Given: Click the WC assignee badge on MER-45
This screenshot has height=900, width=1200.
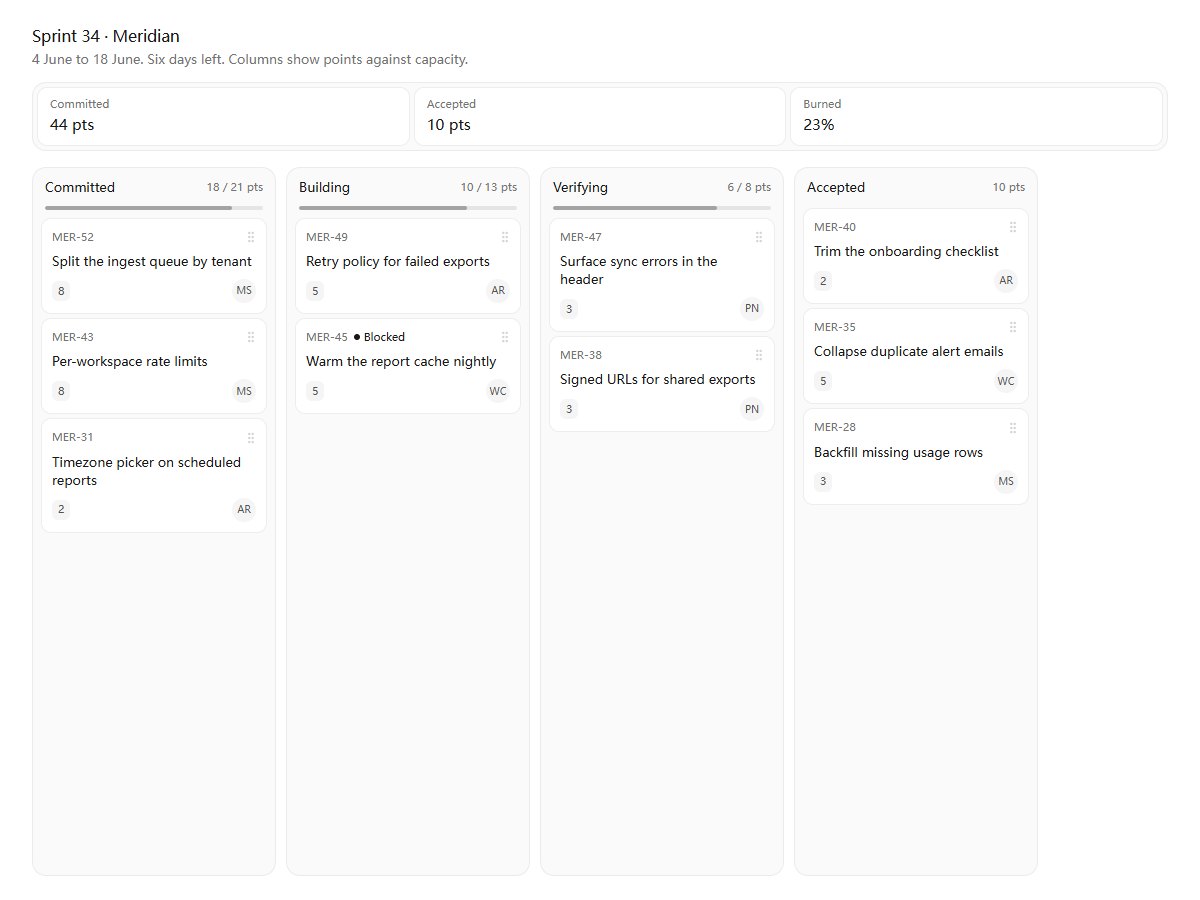Looking at the screenshot, I should click(498, 391).
